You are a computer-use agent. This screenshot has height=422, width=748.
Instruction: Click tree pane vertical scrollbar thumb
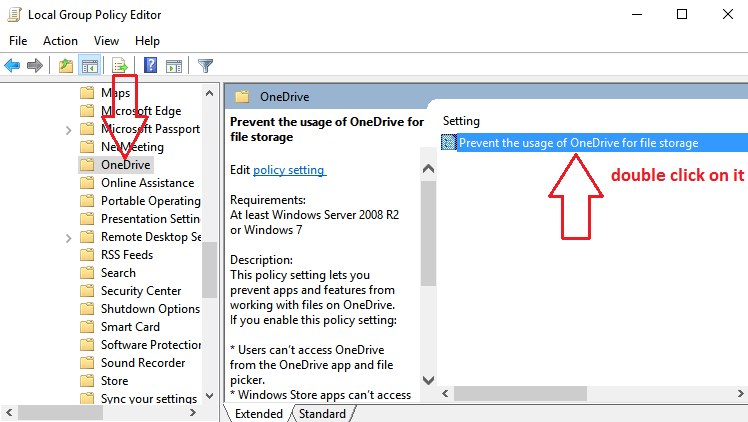tap(209, 270)
